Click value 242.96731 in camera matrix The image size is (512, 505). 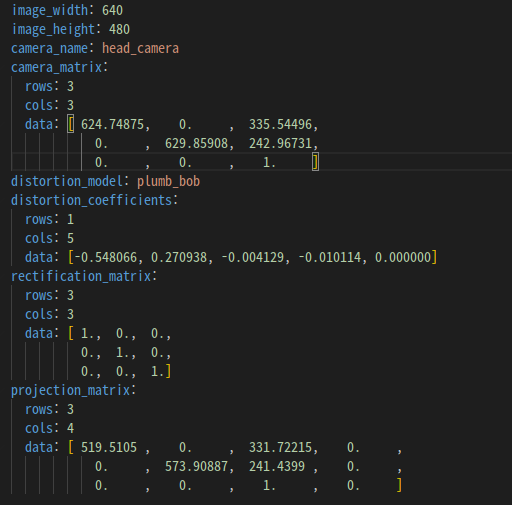[x=280, y=143]
